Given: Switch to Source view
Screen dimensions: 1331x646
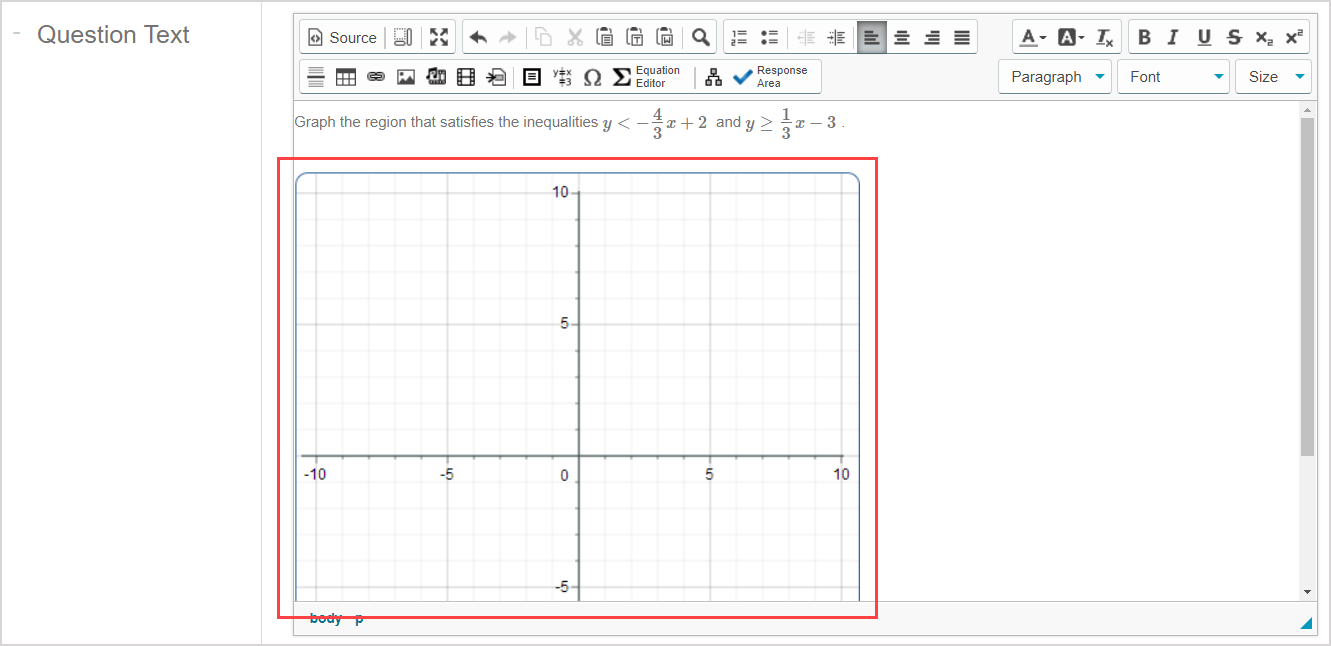Looking at the screenshot, I should tap(341, 36).
